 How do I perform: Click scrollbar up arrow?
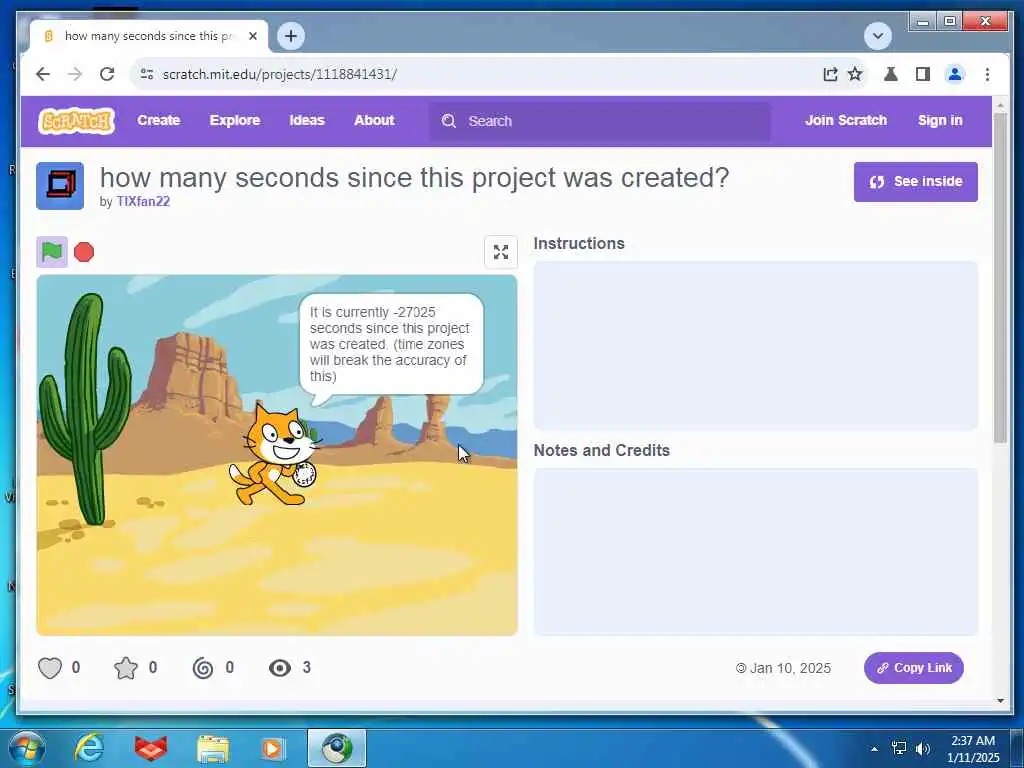pyautogui.click(x=1000, y=104)
